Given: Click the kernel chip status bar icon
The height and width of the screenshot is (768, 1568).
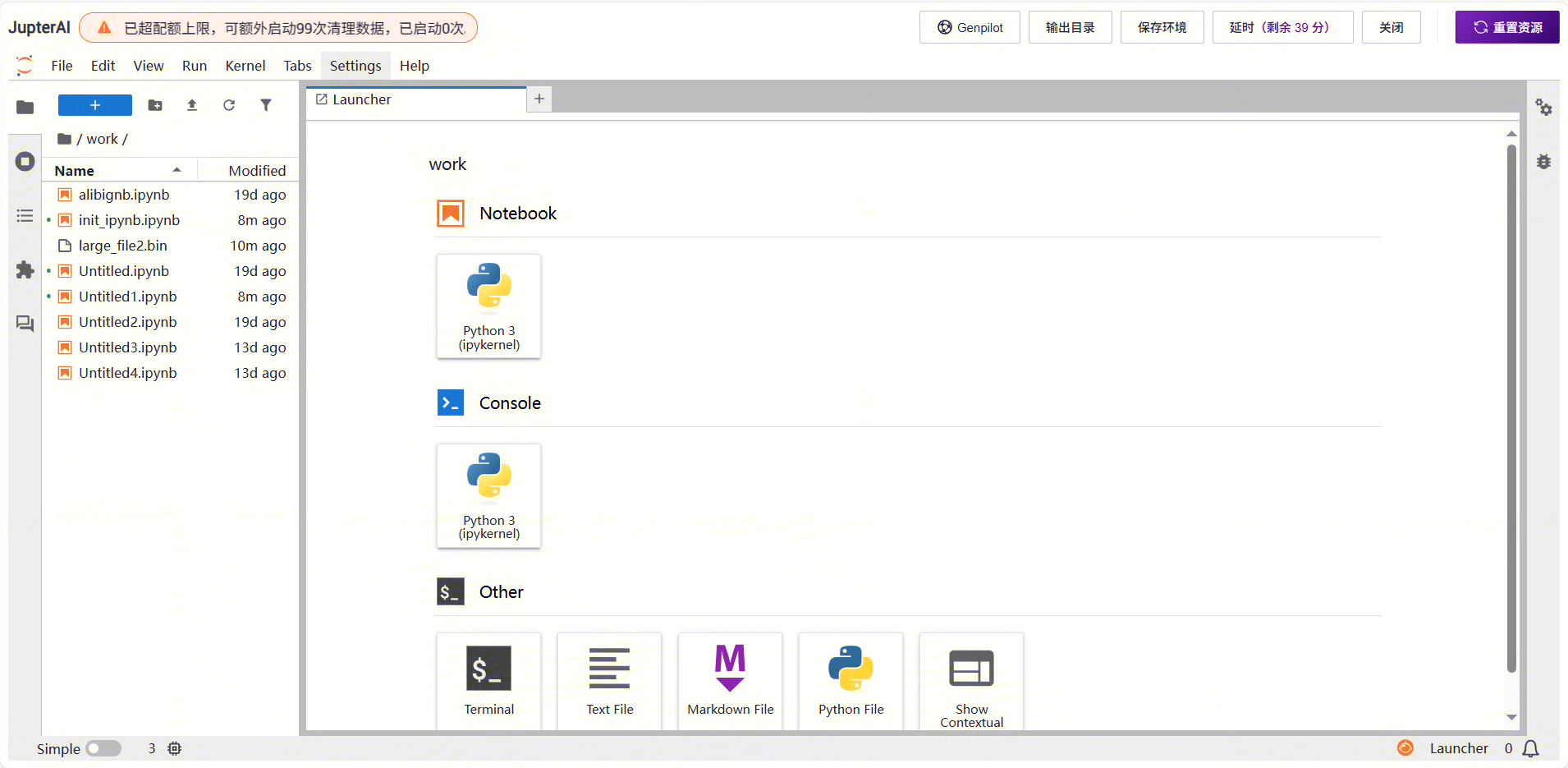Looking at the screenshot, I should 175,748.
